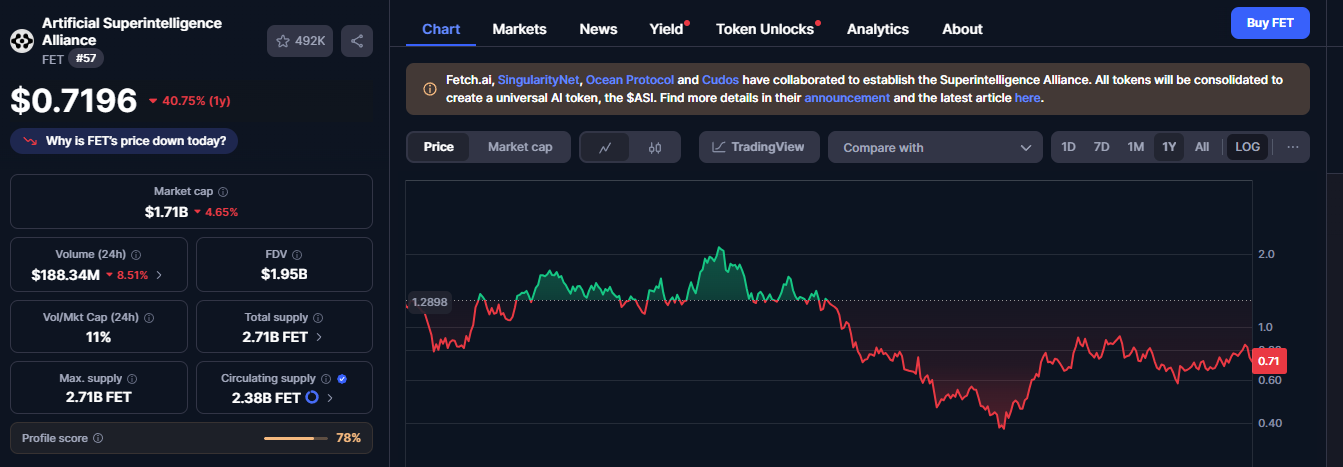This screenshot has height=467, width=1343.
Task: Click the Buy FET button
Action: [x=1270, y=22]
